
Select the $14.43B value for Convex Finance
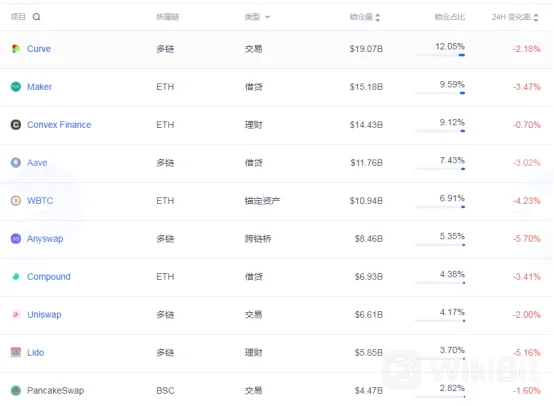[366, 125]
